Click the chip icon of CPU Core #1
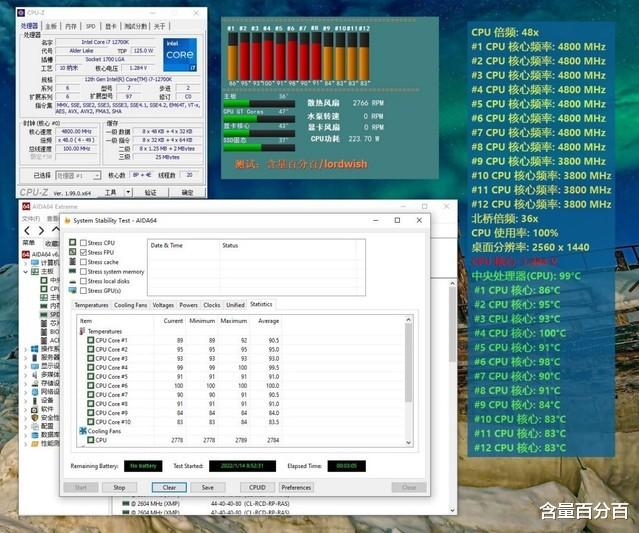This screenshot has height=533, width=639. [x=91, y=340]
